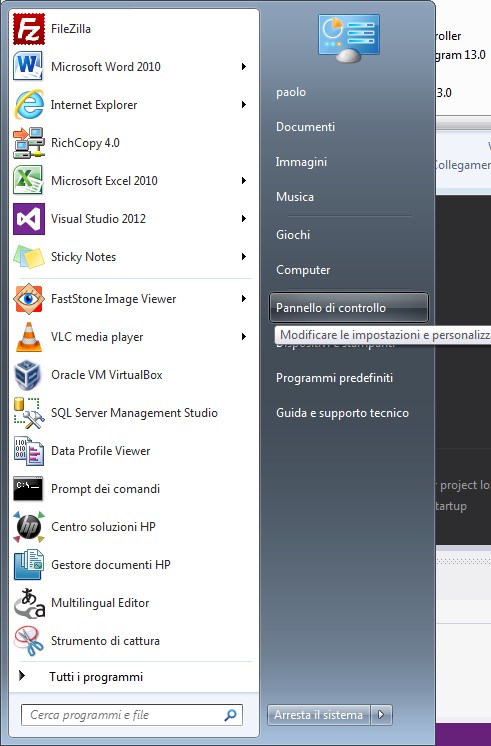Viewport: 491px width, 746px height.
Task: Open Documenti
Action: coord(305,127)
